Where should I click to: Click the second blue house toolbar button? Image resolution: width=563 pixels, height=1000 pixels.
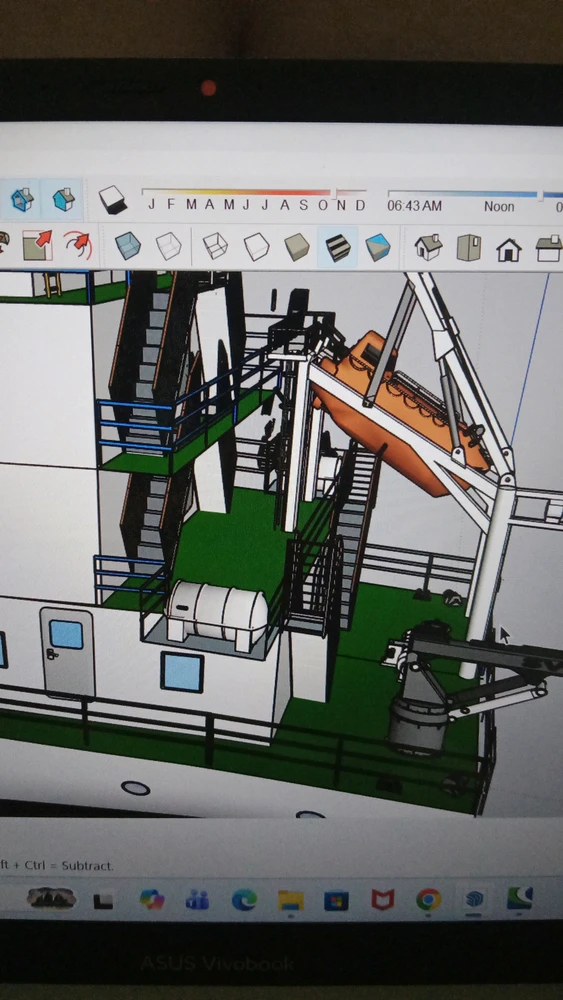pyautogui.click(x=63, y=200)
